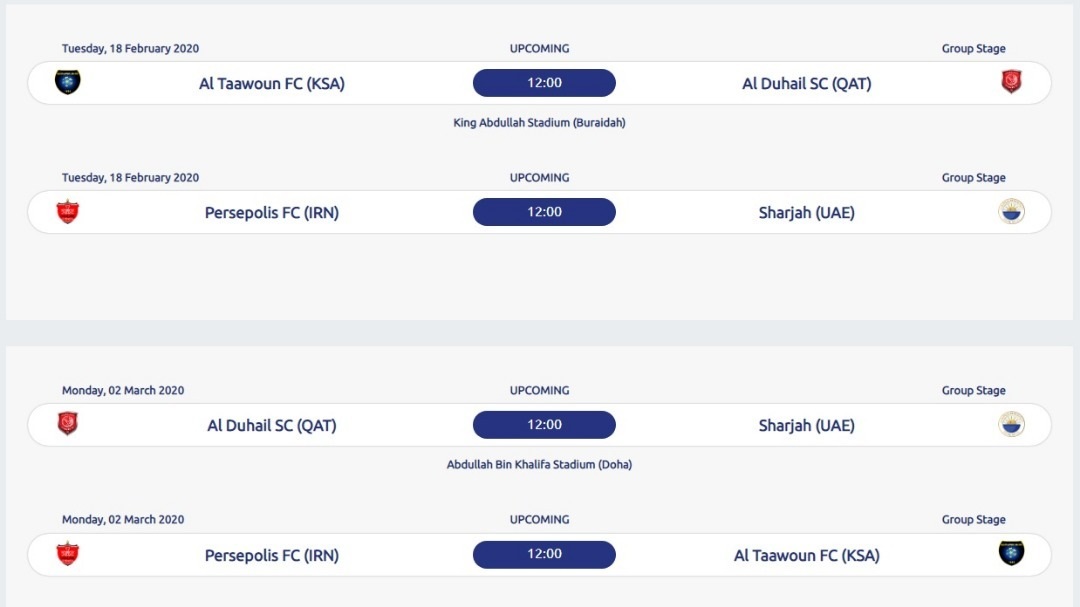Open Sharjah (UAE) name in the Persepolis match

coord(806,213)
